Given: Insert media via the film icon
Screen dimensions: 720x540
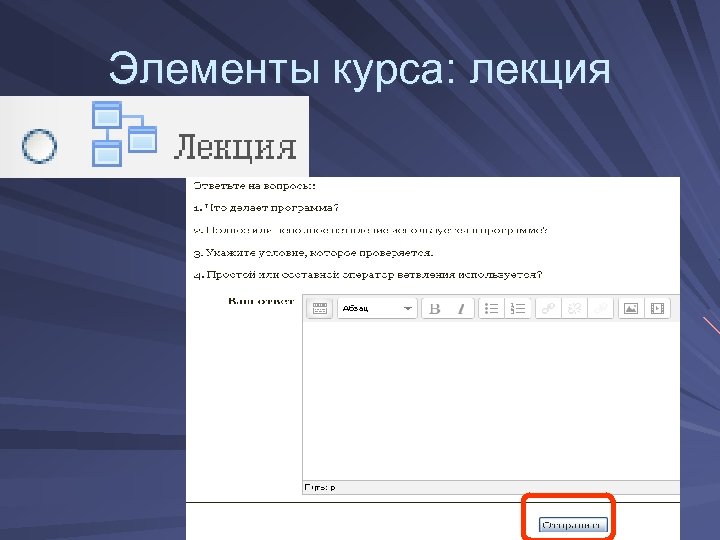Looking at the screenshot, I should pos(657,308).
